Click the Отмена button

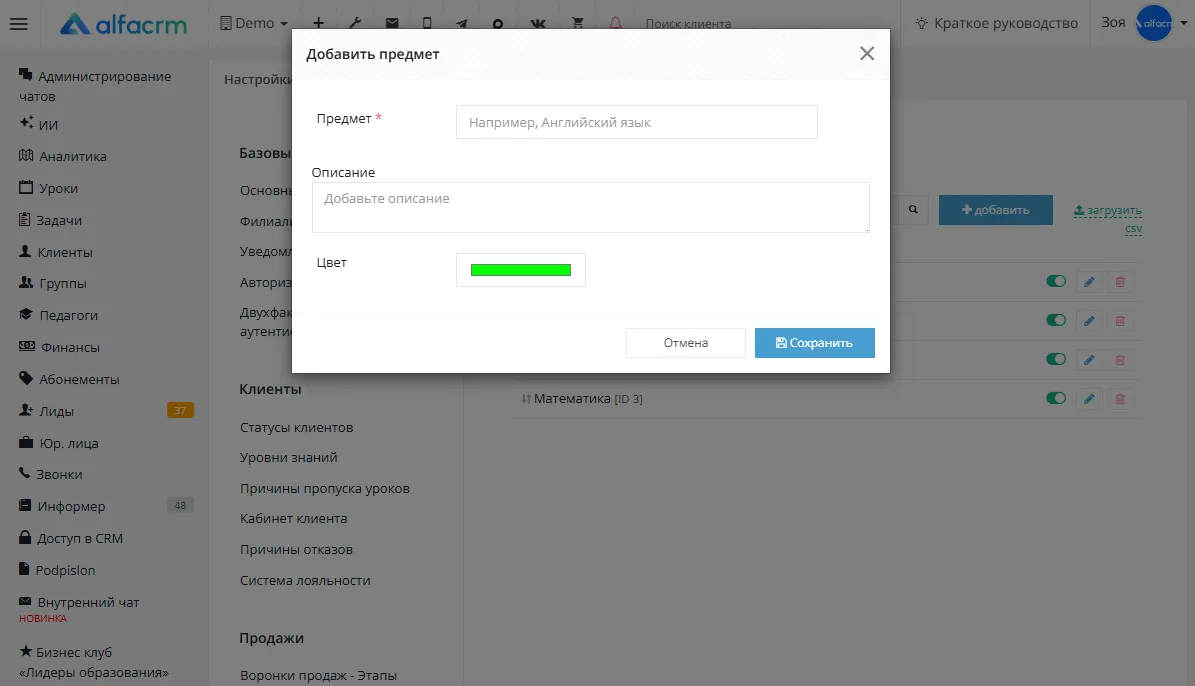pyautogui.click(x=686, y=343)
